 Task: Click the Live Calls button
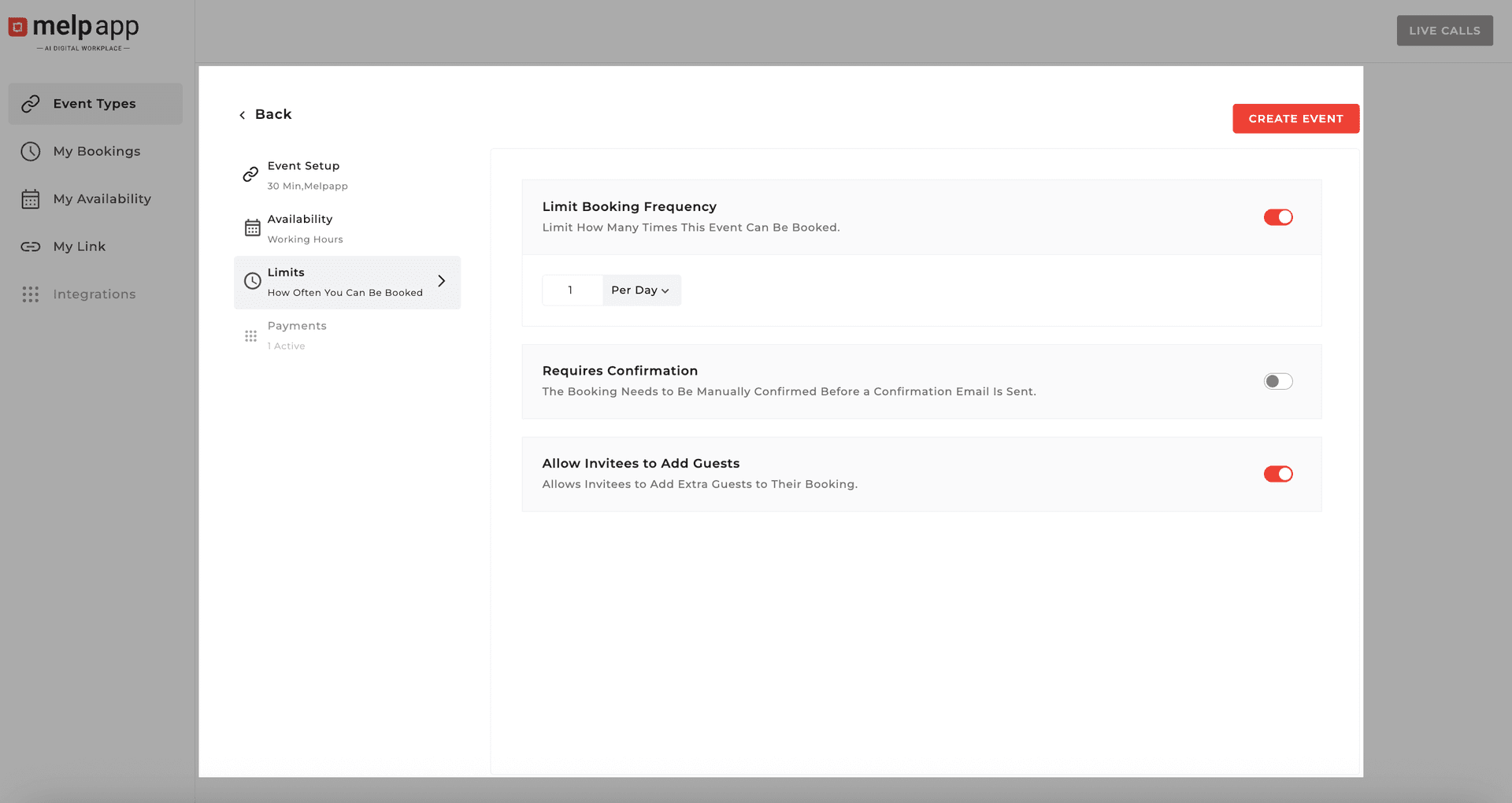coord(1444,31)
